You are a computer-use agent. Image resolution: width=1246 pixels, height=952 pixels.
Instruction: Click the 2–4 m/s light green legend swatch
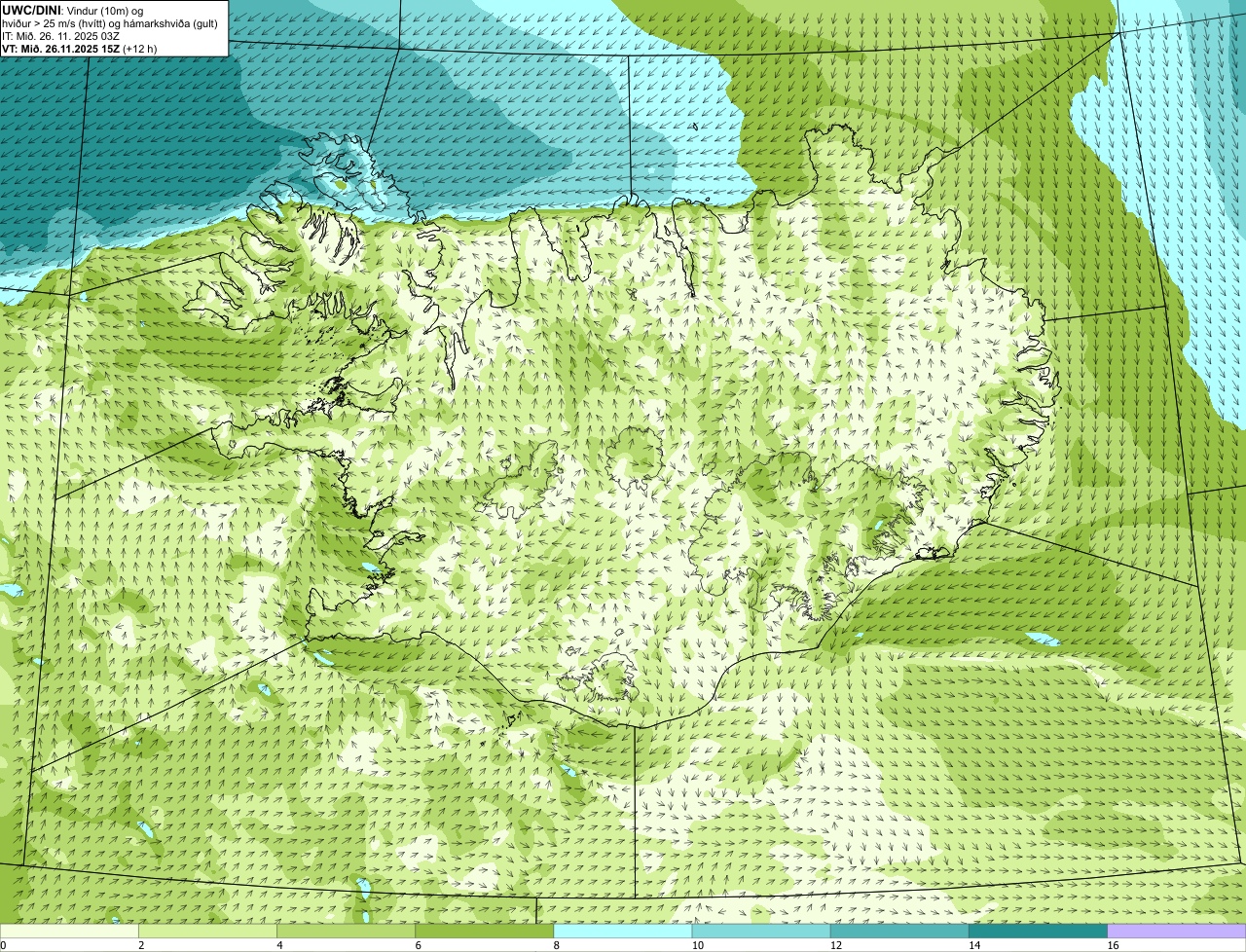coord(207,931)
